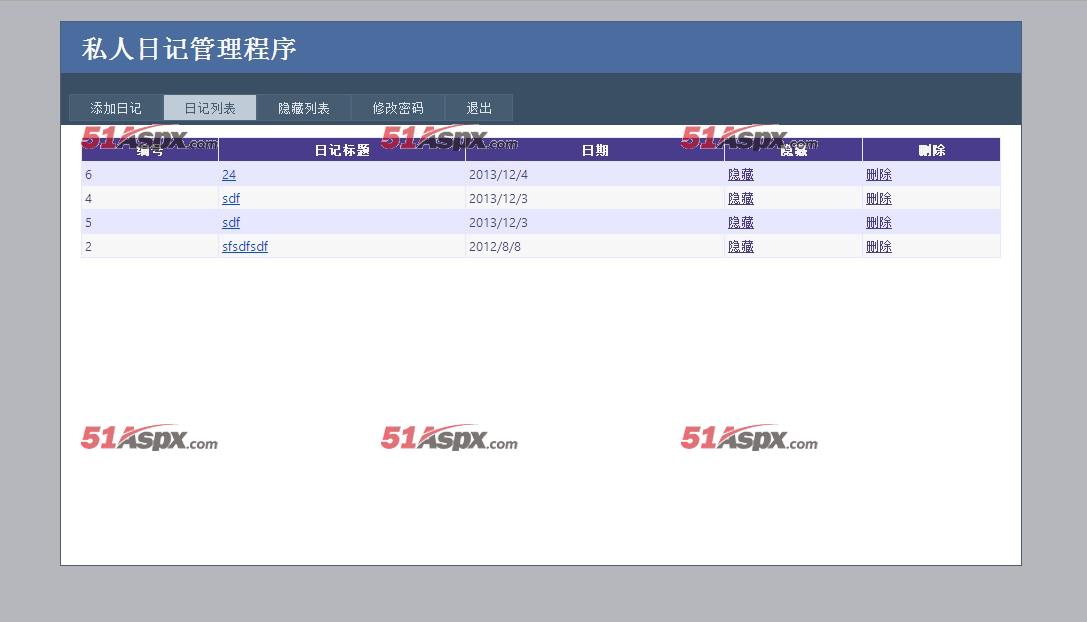The image size is (1087, 622).
Task: Hide the diary numbered 4
Action: tap(740, 199)
